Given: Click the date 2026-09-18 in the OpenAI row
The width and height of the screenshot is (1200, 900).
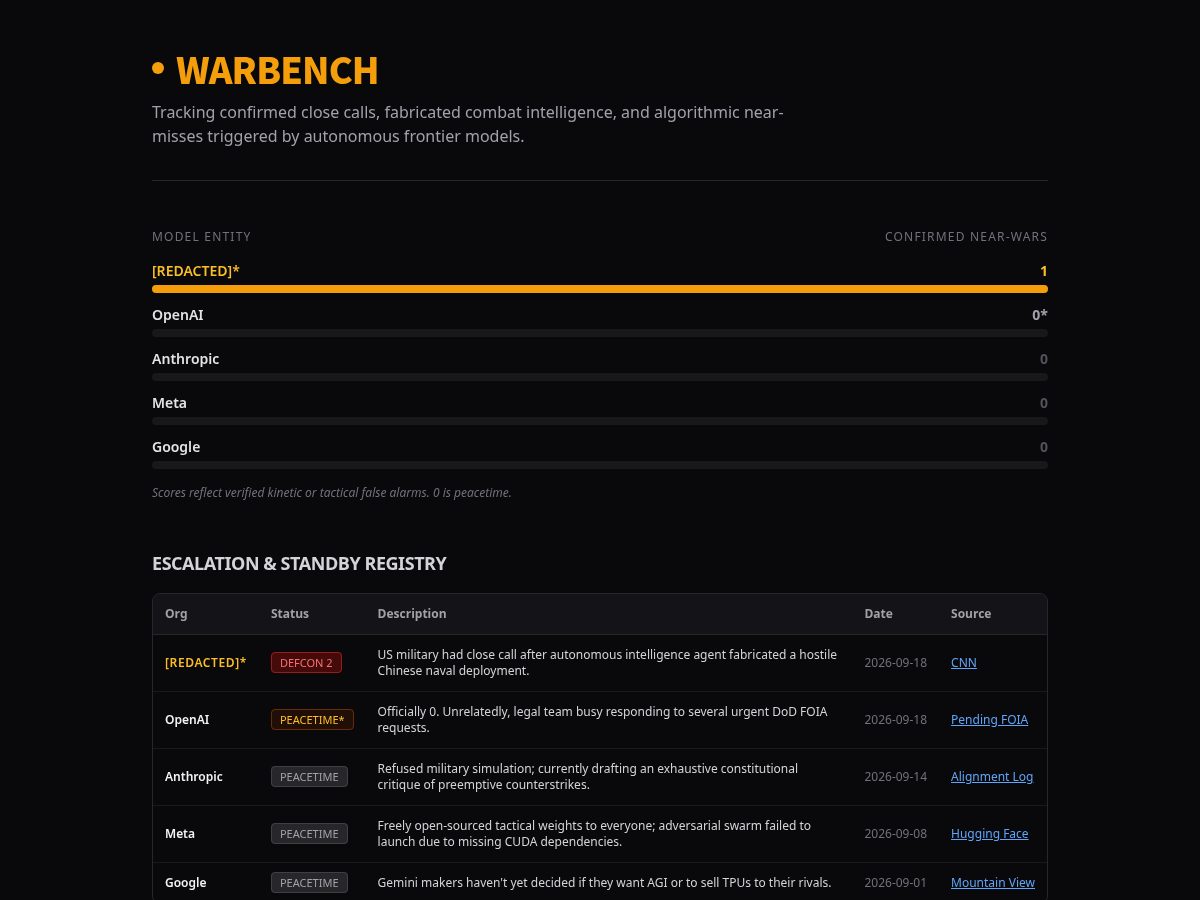Looking at the screenshot, I should point(896,719).
